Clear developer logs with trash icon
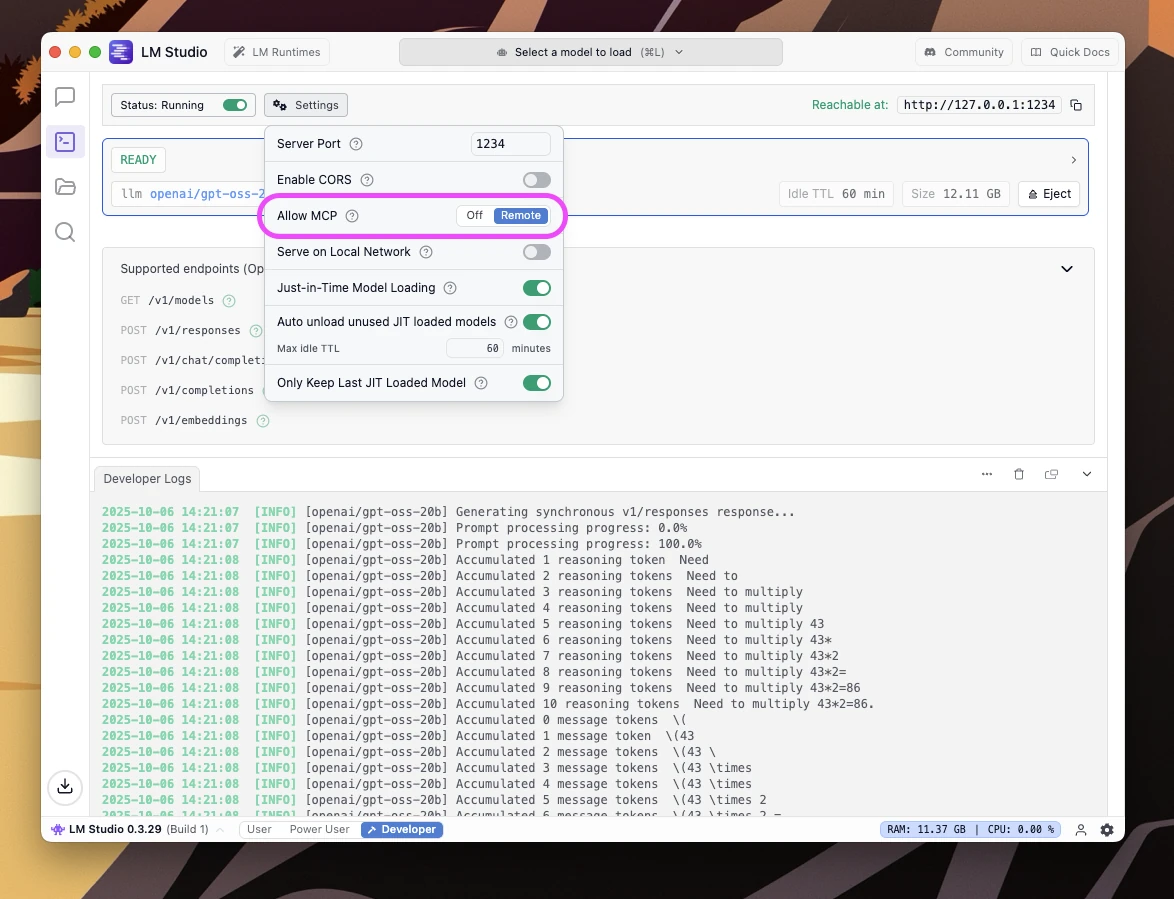 pos(1019,474)
